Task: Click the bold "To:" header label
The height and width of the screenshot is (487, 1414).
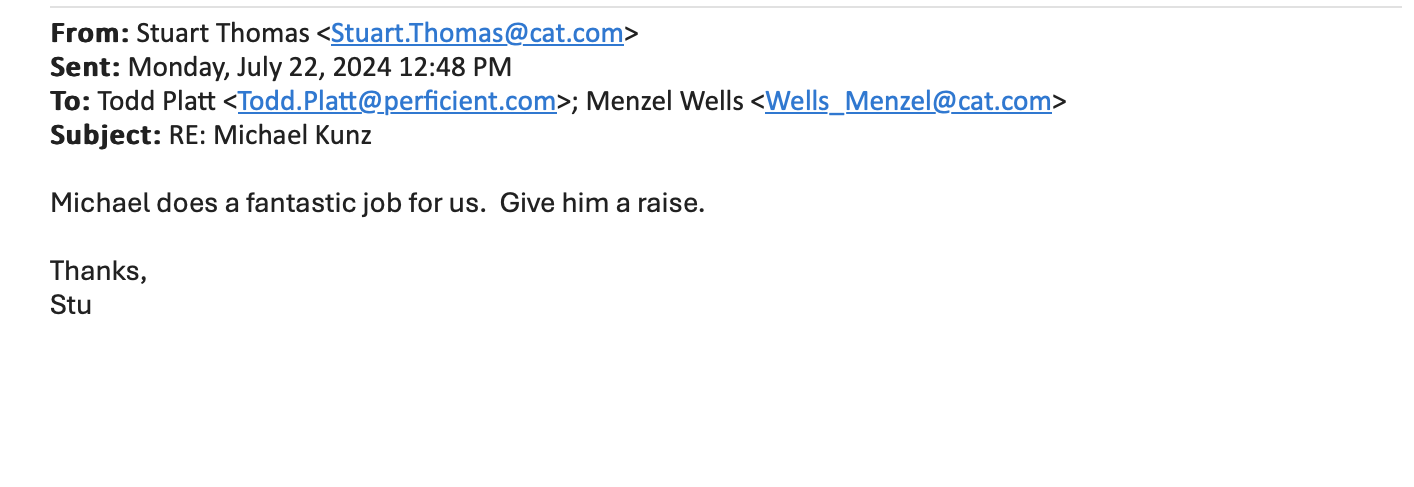Action: coord(70,101)
